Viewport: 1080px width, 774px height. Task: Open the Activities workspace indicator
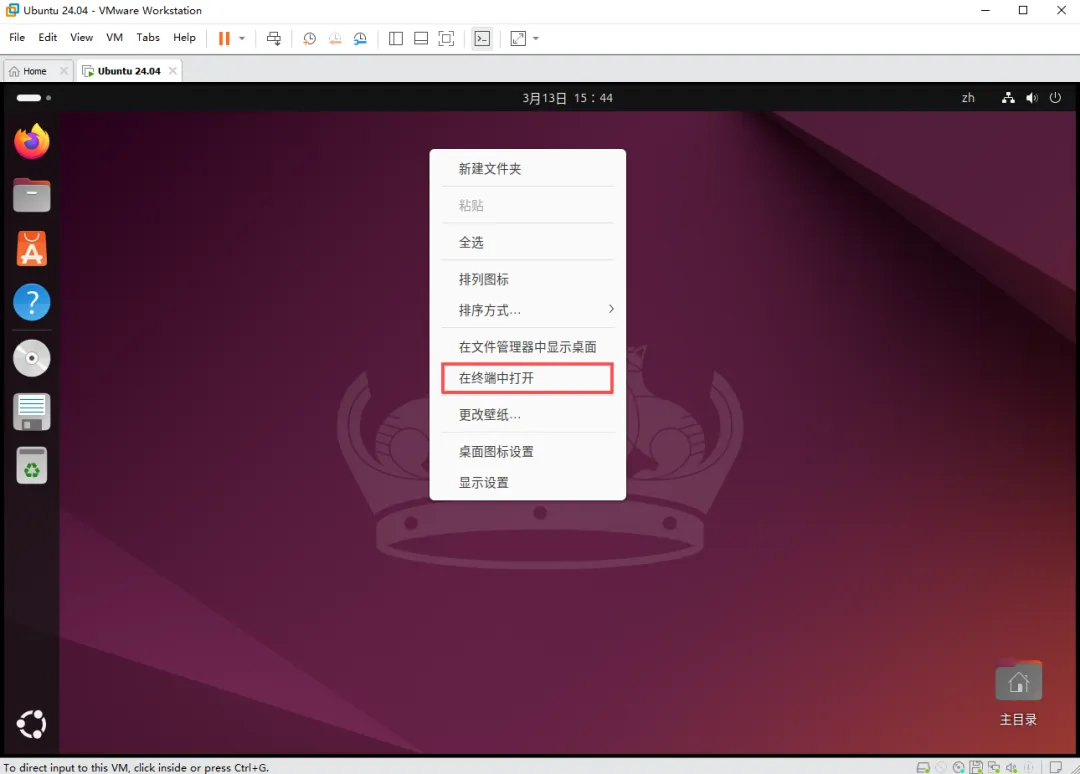coord(33,98)
